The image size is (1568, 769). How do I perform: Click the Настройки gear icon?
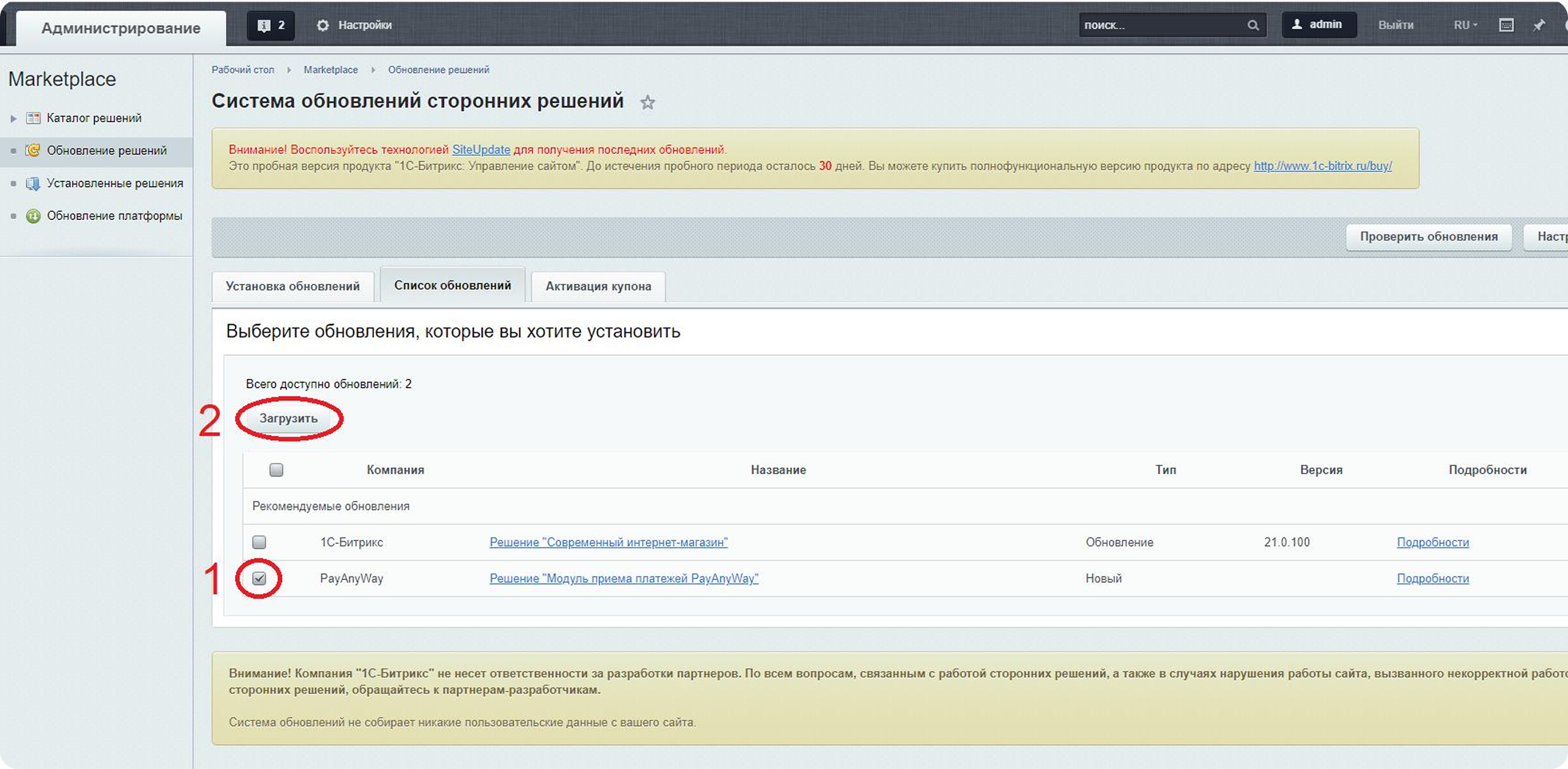pos(322,25)
